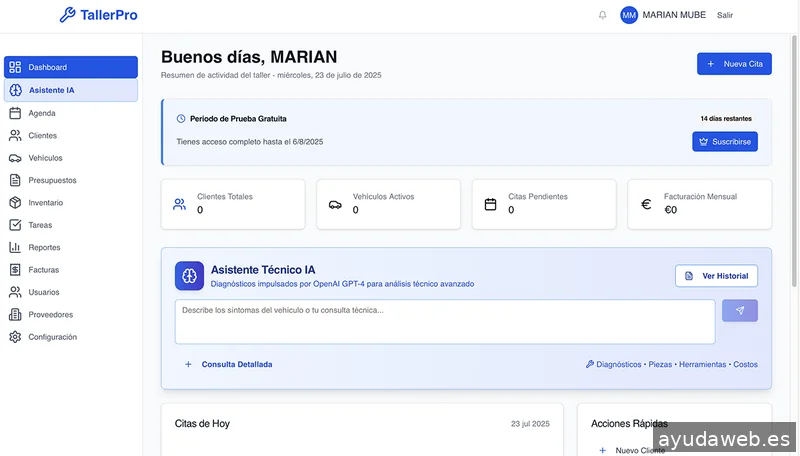Click the Asistente IA brain icon in sidebar

[x=16, y=90]
